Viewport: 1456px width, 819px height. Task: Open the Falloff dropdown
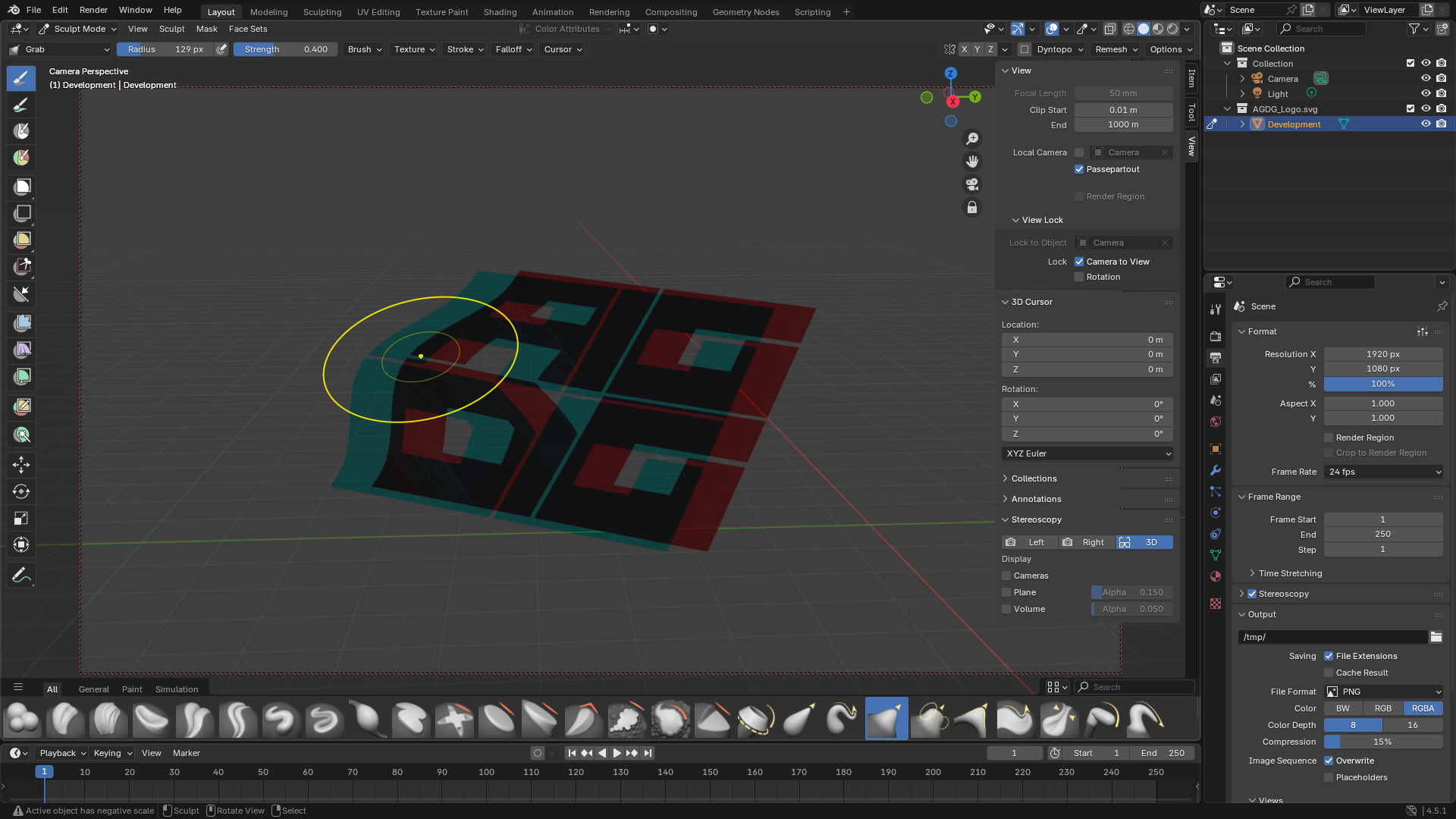[513, 49]
